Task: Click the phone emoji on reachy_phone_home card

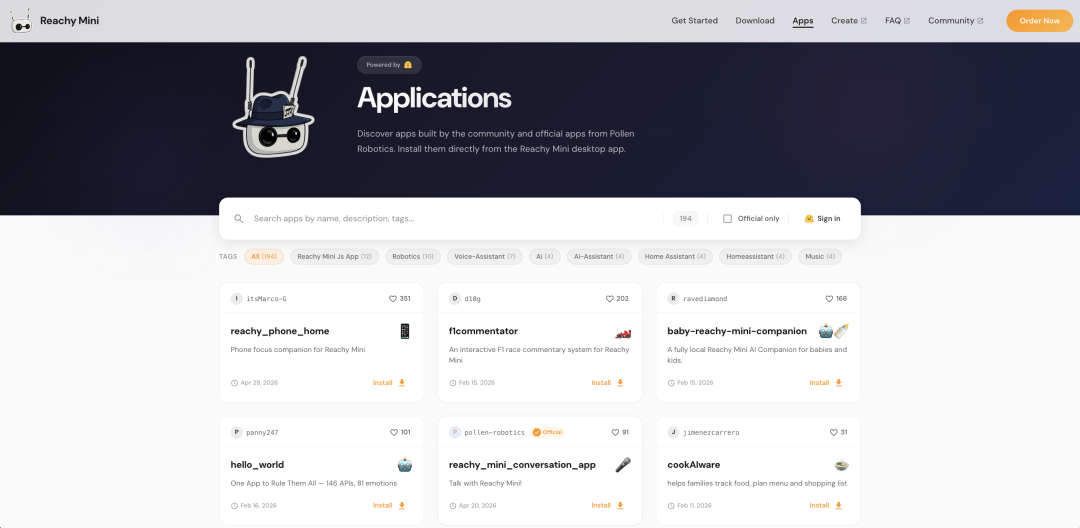Action: click(405, 331)
